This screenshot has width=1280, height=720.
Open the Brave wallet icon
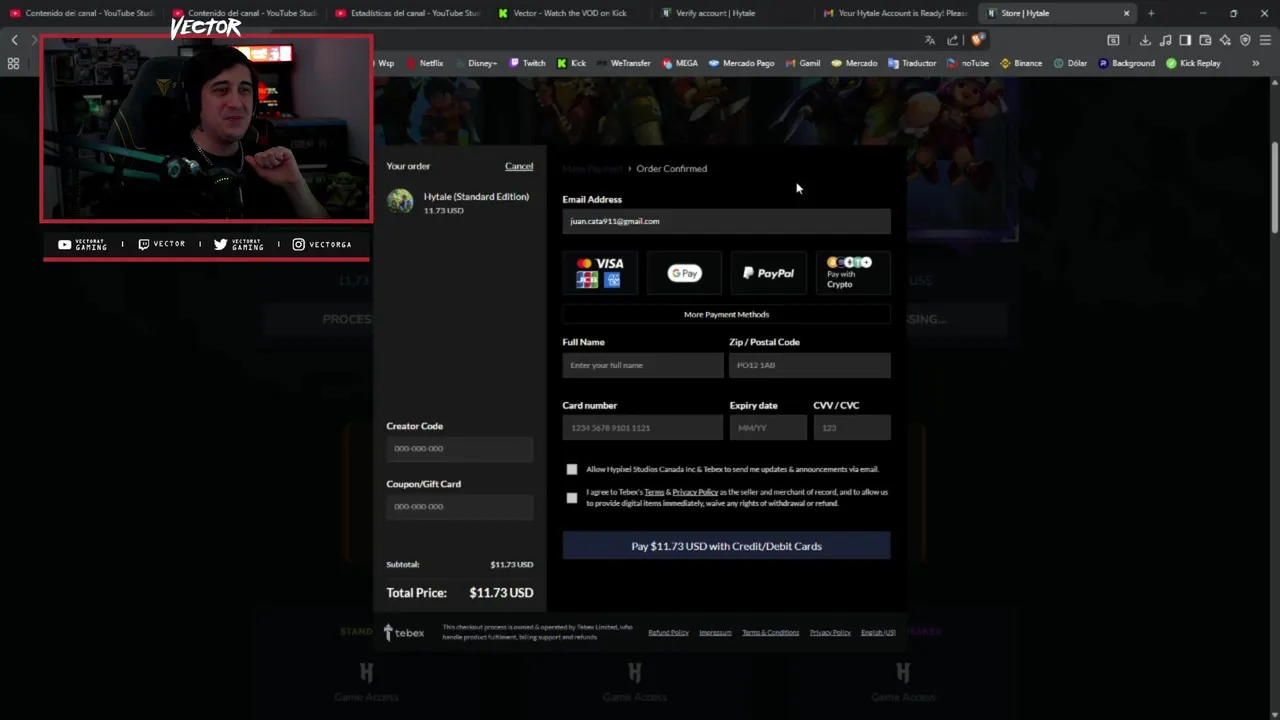click(1205, 40)
